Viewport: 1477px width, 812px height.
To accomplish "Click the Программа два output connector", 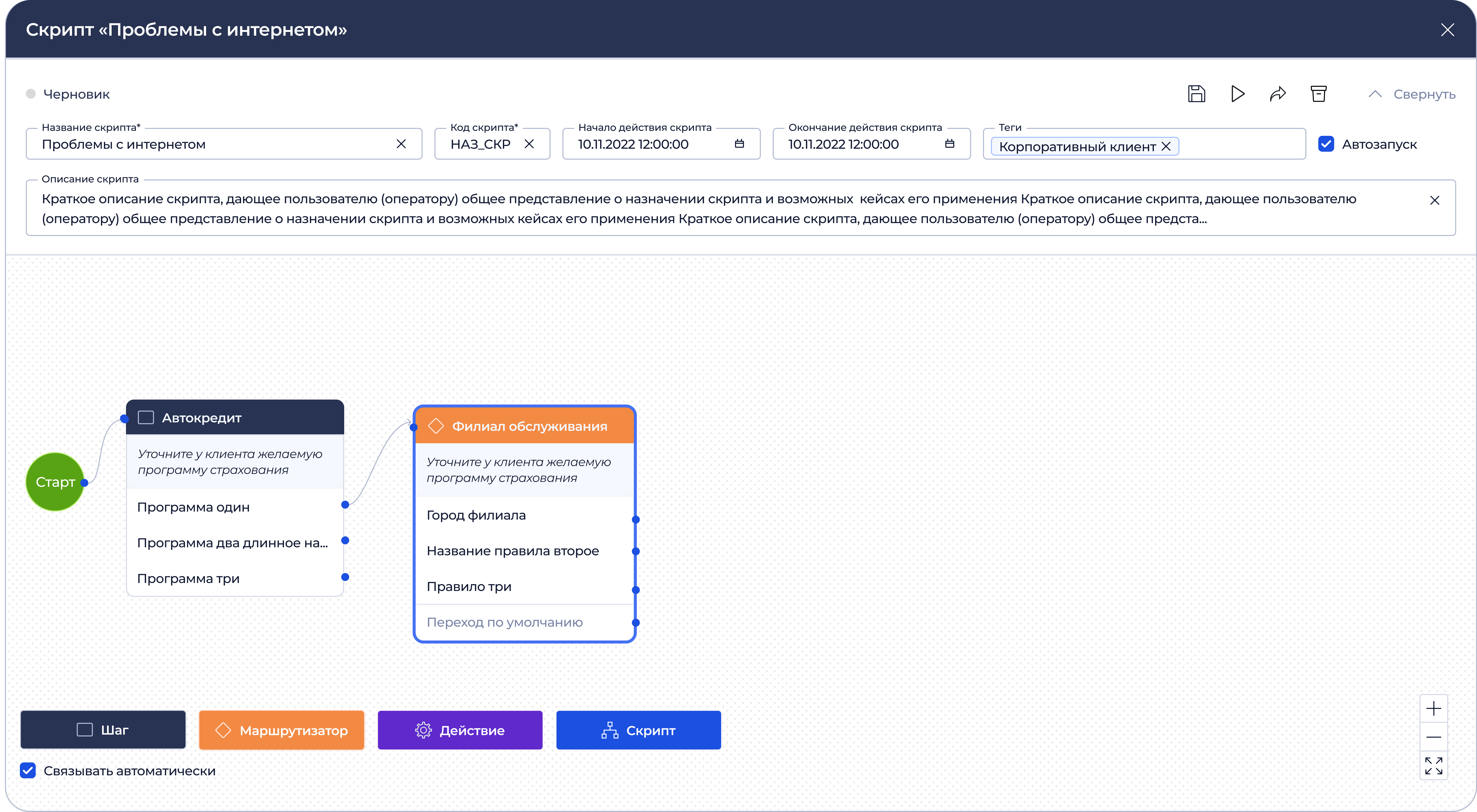I will click(345, 540).
